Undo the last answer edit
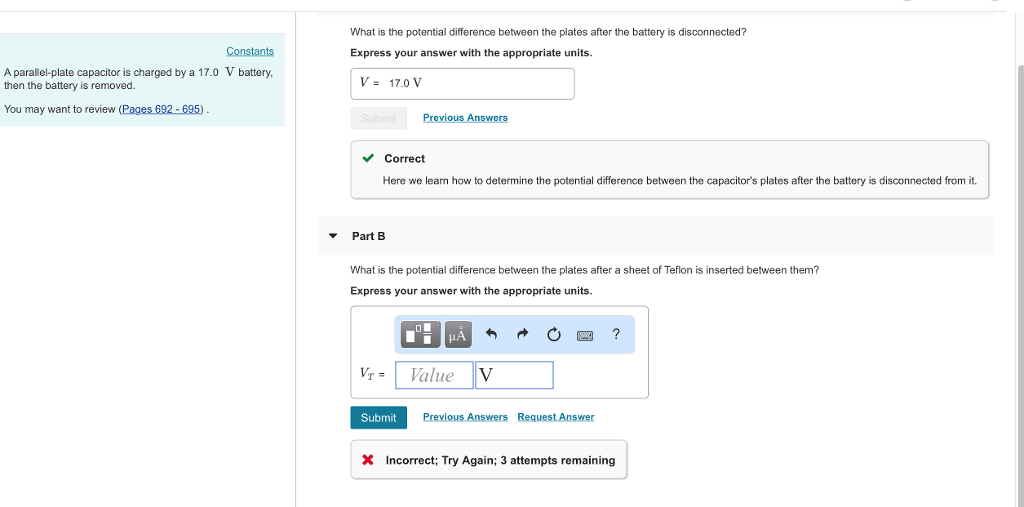The width and height of the screenshot is (1024, 507). click(x=491, y=334)
